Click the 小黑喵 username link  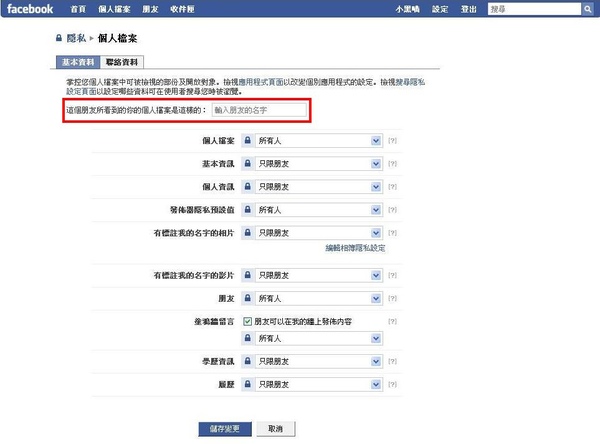click(x=408, y=9)
